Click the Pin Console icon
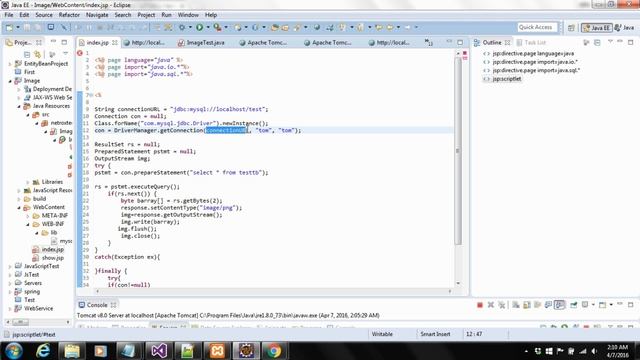This screenshot has height=360, width=640. click(x=574, y=305)
